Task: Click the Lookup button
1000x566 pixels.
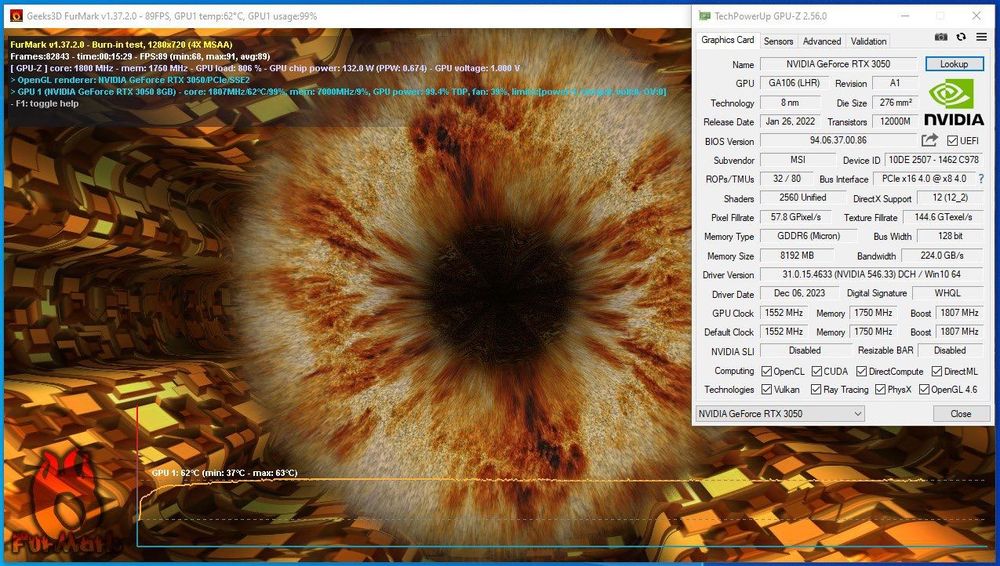Action: [953, 64]
